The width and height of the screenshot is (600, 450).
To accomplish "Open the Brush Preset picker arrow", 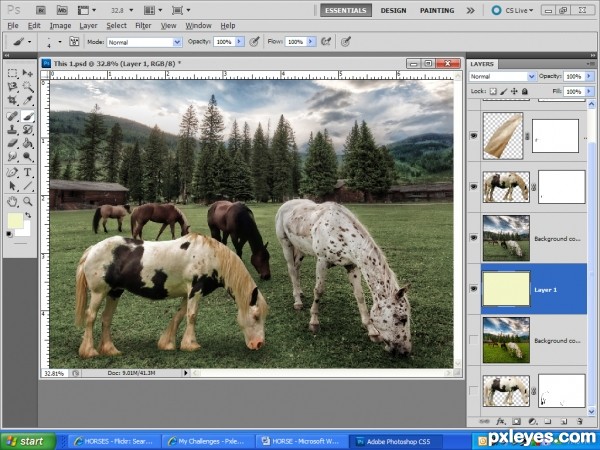I will 60,42.
